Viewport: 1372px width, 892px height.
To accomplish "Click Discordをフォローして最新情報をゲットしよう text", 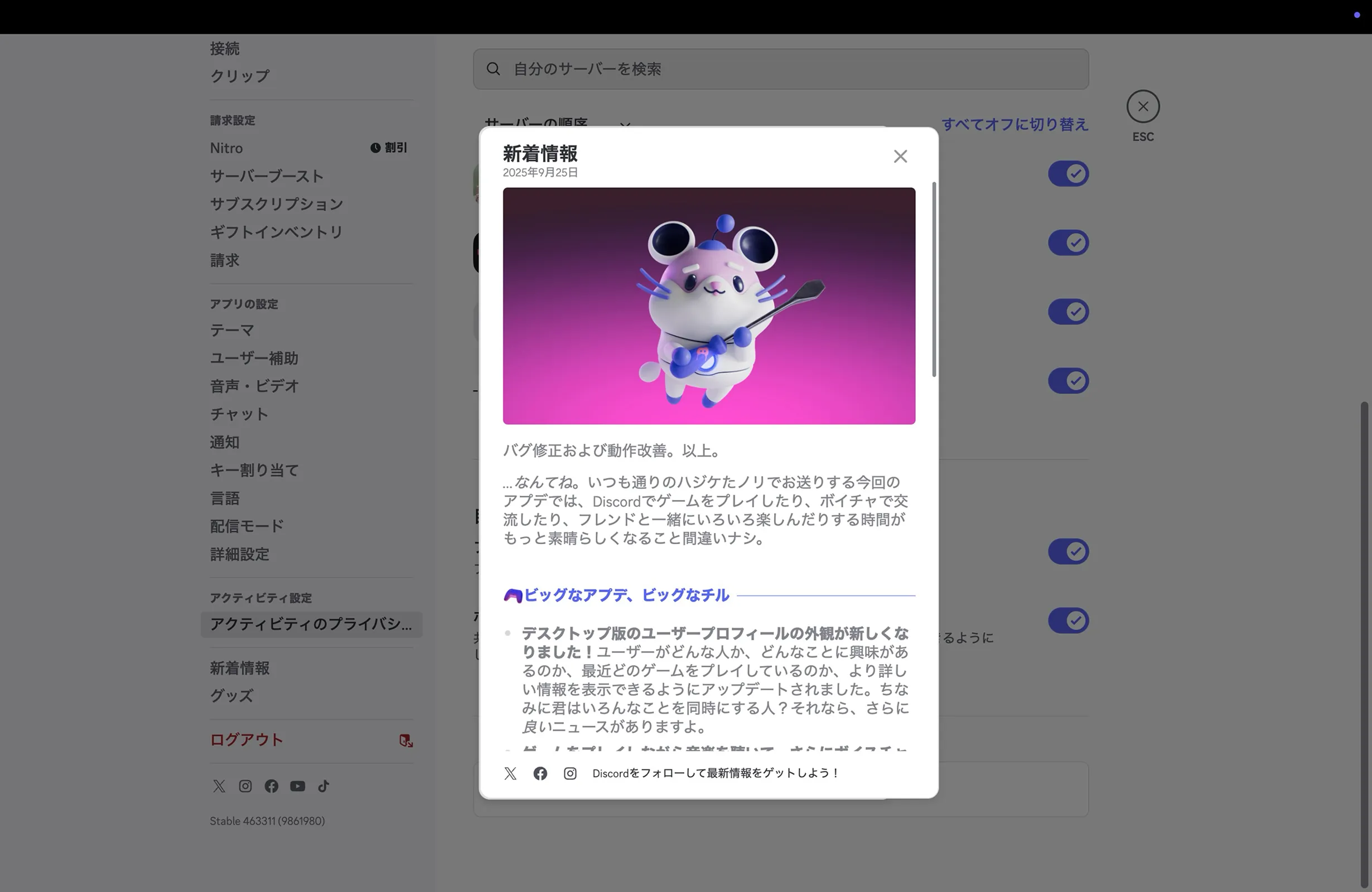I will [716, 773].
